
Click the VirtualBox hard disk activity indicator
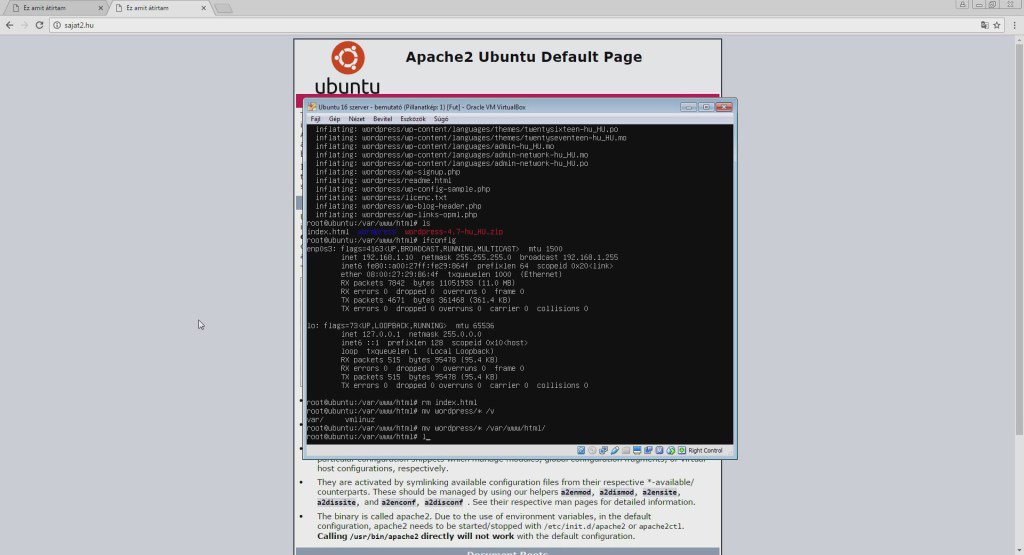click(581, 451)
